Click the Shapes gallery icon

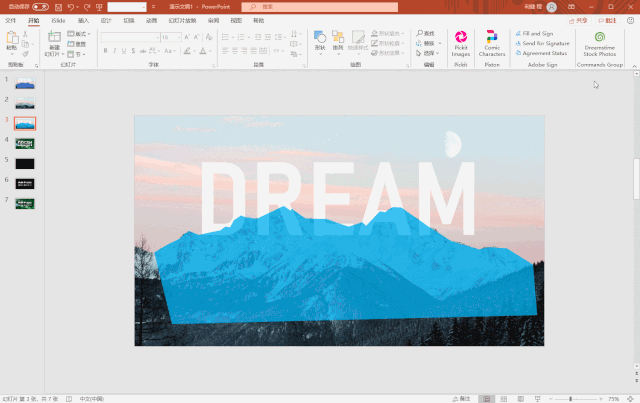[x=320, y=41]
